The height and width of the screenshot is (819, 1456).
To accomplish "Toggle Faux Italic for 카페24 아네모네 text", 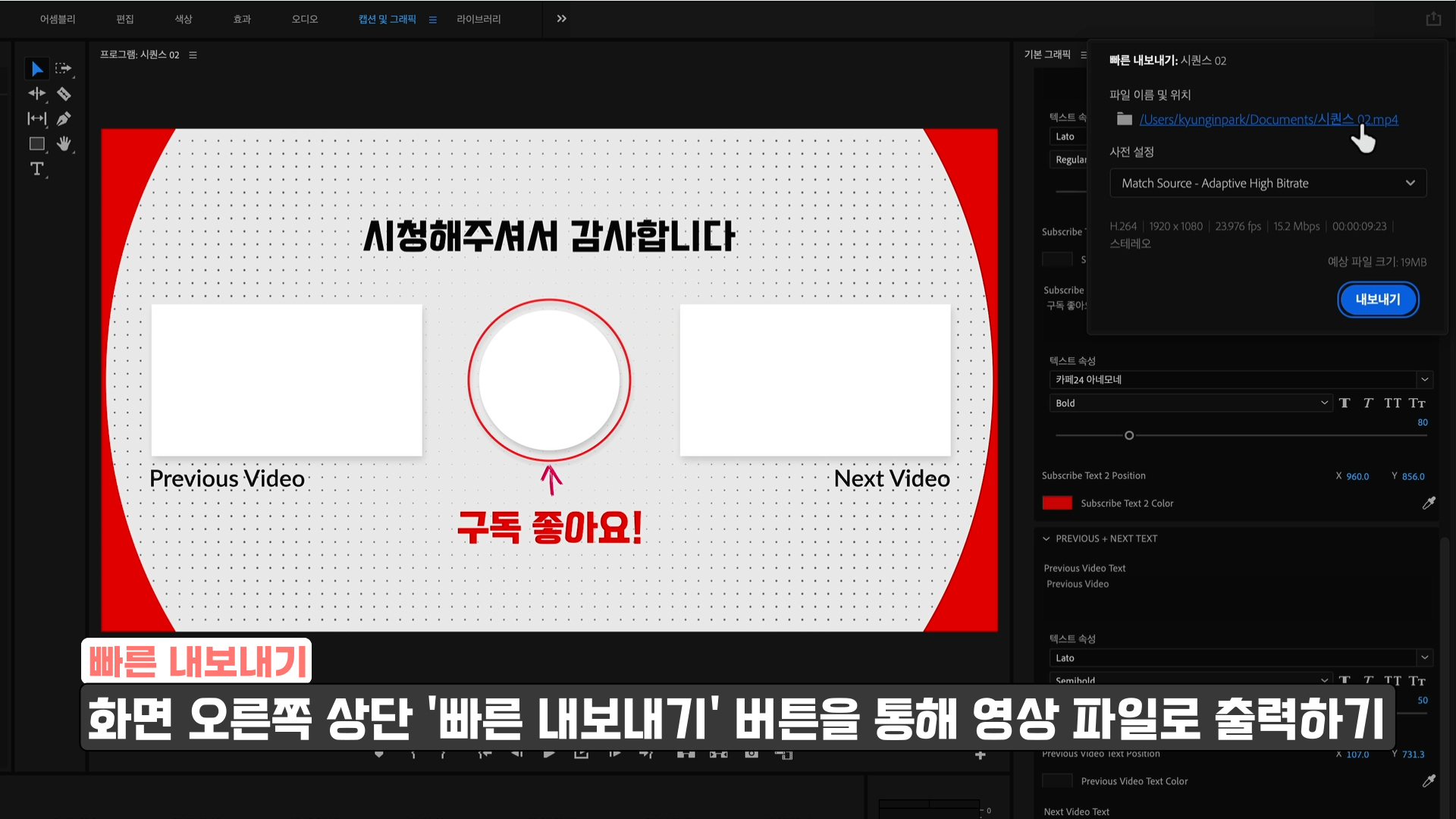I will (1368, 403).
